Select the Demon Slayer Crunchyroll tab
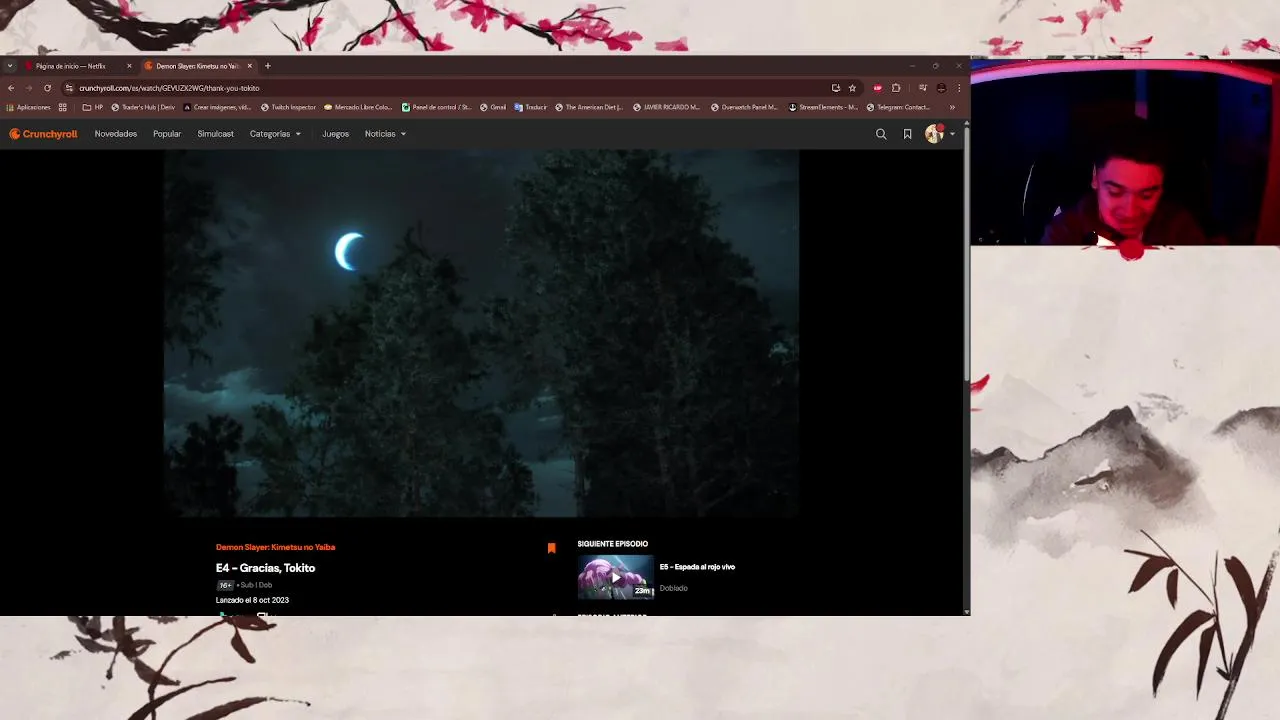 pos(198,66)
